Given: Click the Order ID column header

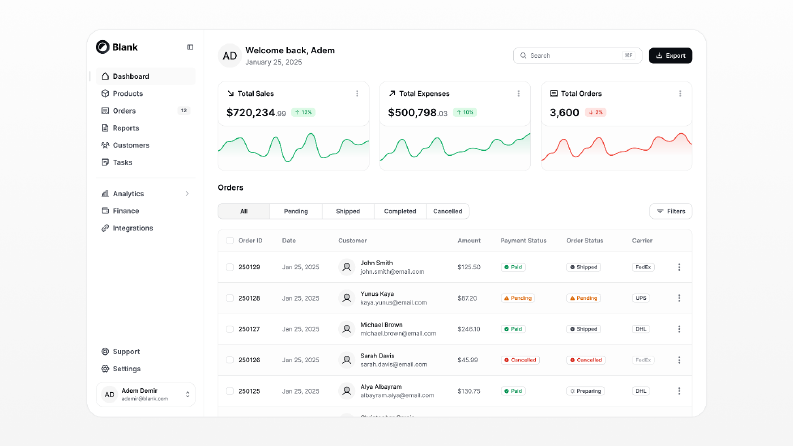Looking at the screenshot, I should click(x=250, y=241).
